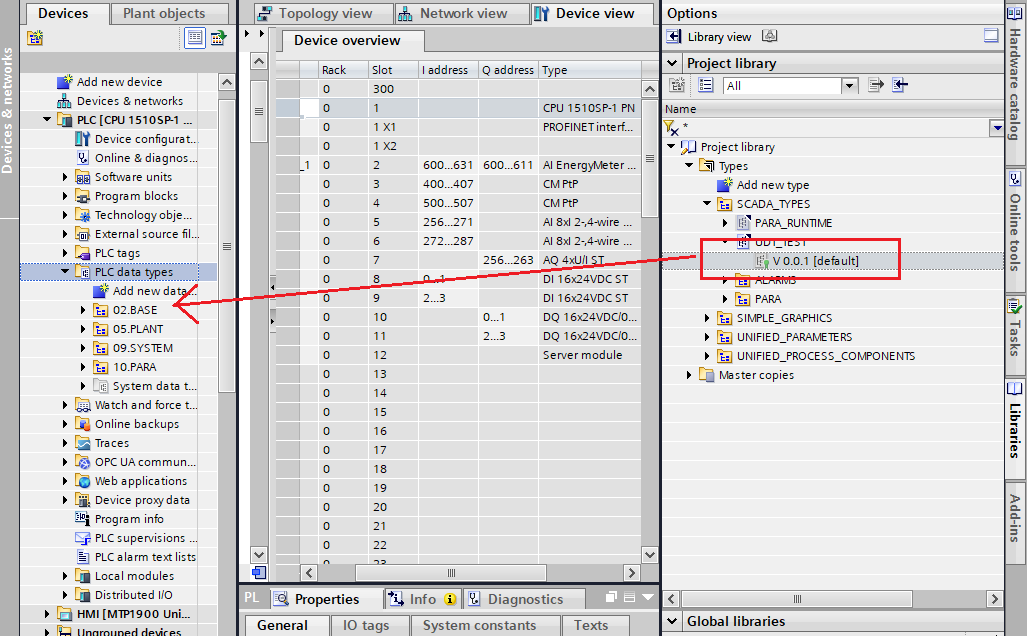Click the Info tab warning icon
Image resolution: width=1027 pixels, height=636 pixels.
pos(450,599)
